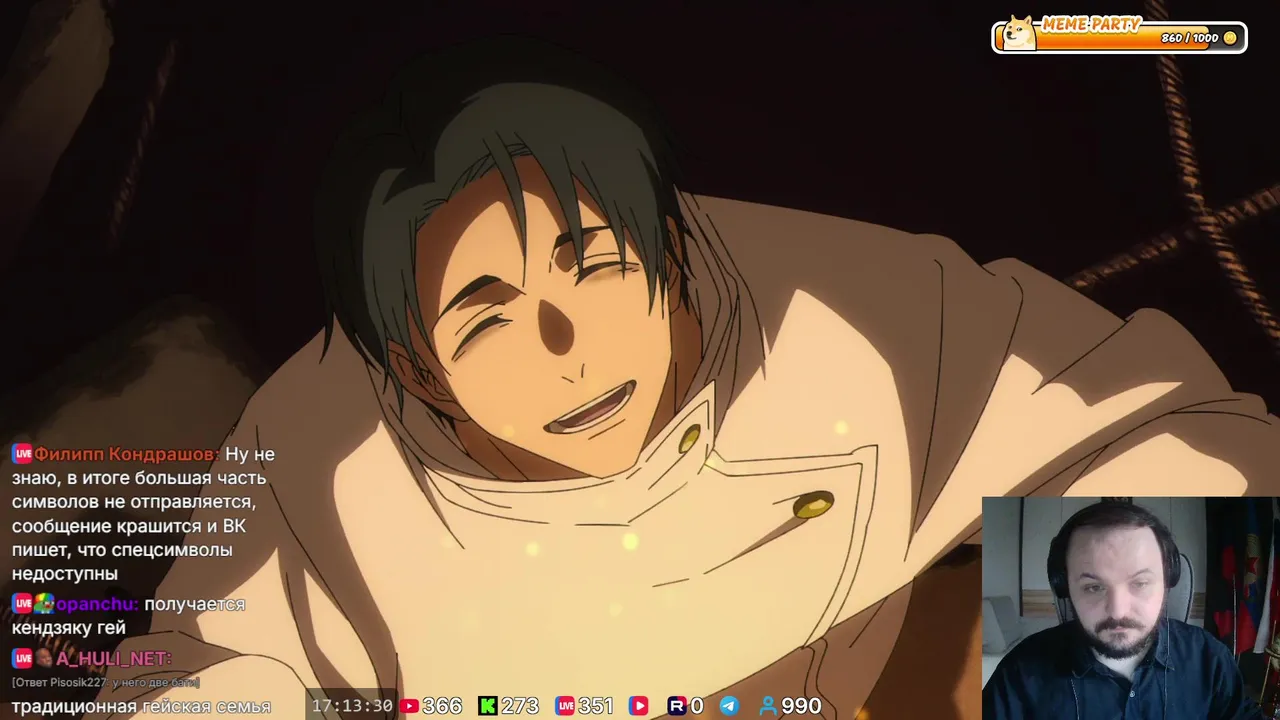The image size is (1280, 720).
Task: Open the chat username opanchu
Action: tap(97, 604)
